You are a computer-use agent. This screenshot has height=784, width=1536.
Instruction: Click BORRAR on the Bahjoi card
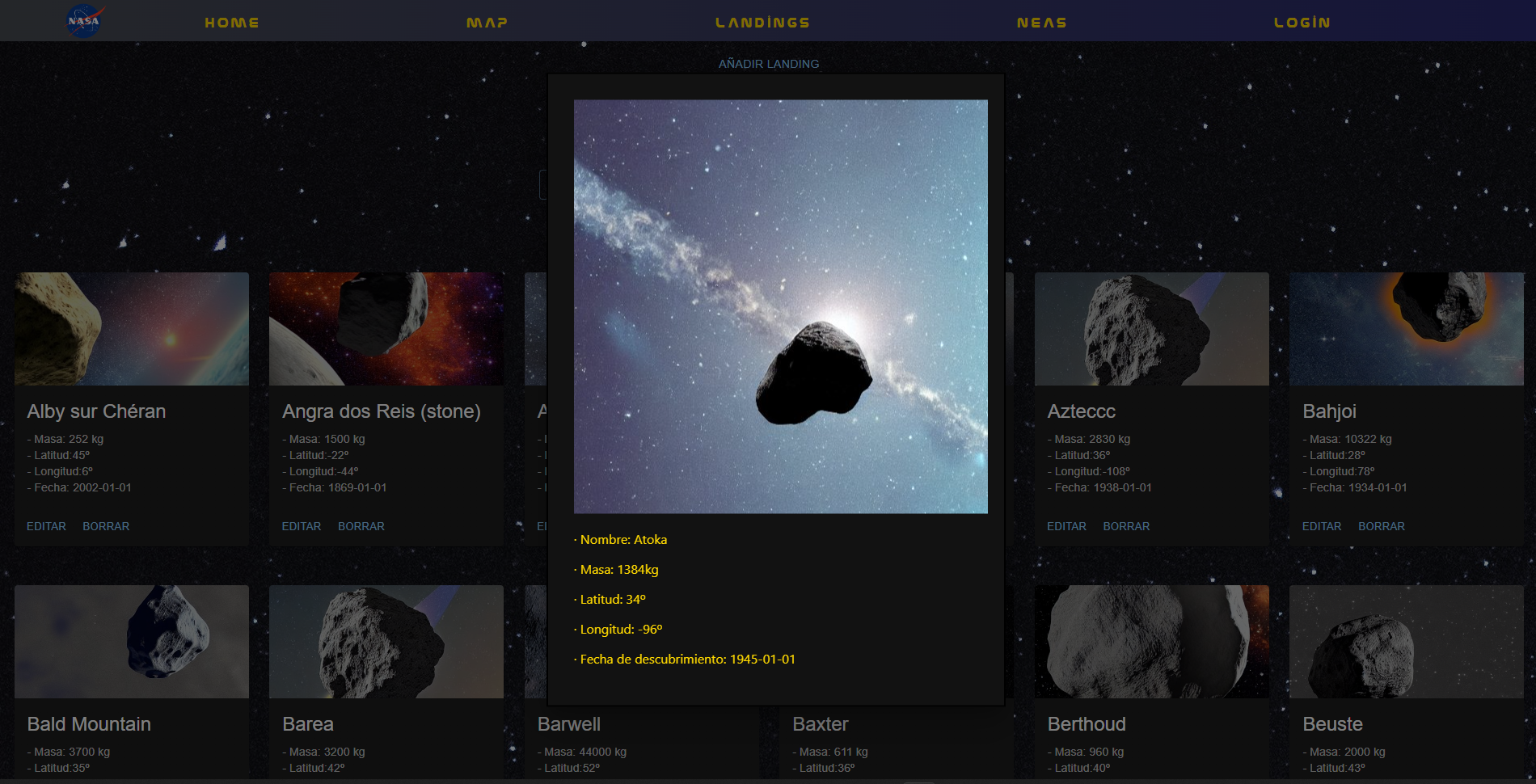click(x=1382, y=526)
